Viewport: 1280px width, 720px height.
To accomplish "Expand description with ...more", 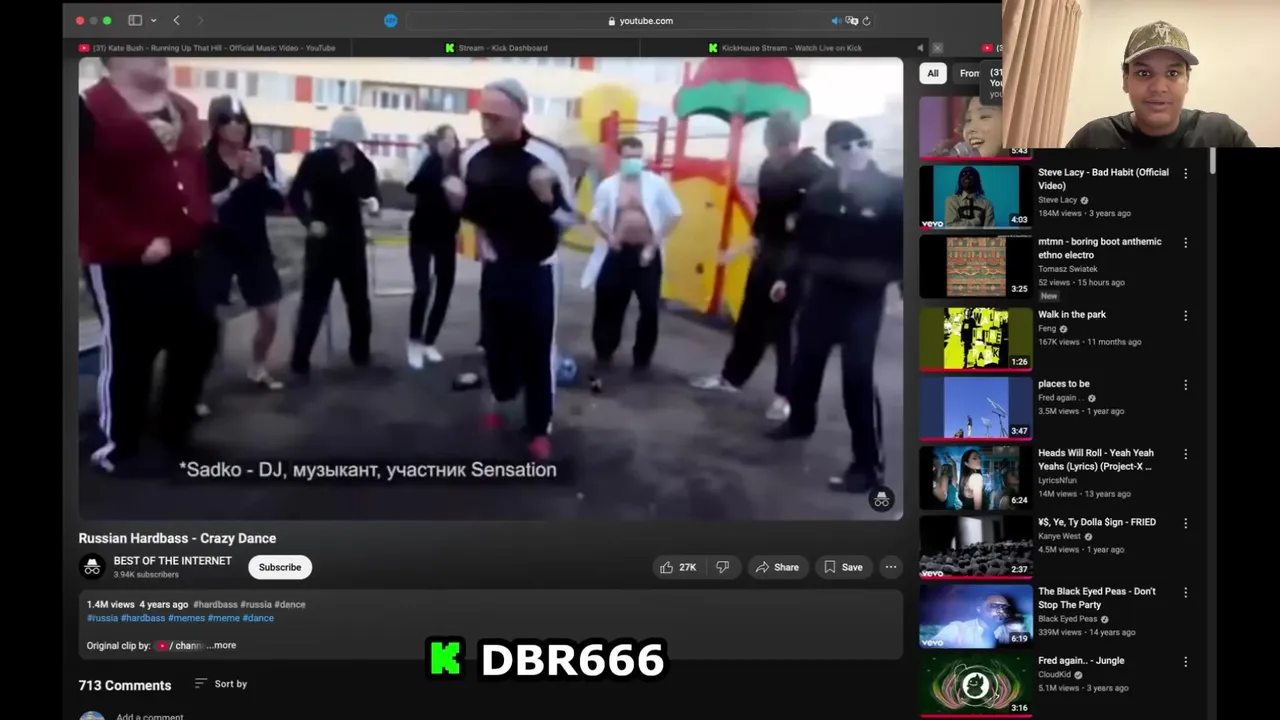I will tap(222, 645).
